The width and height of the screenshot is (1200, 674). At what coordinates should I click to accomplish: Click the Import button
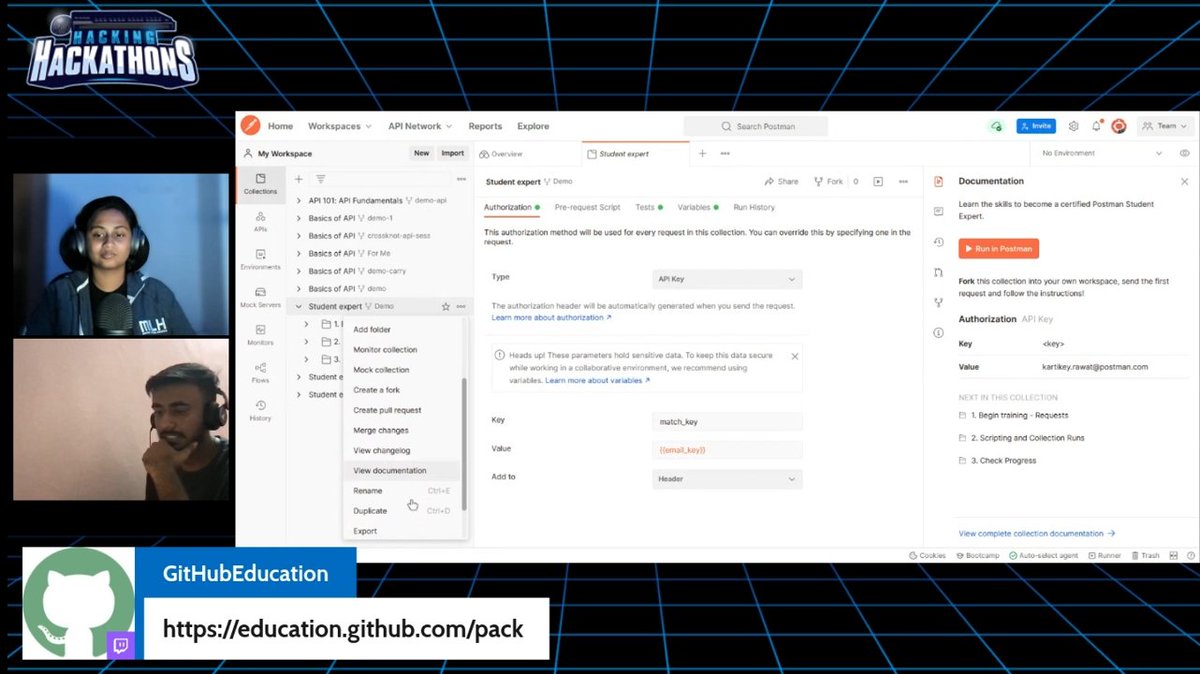coord(453,153)
